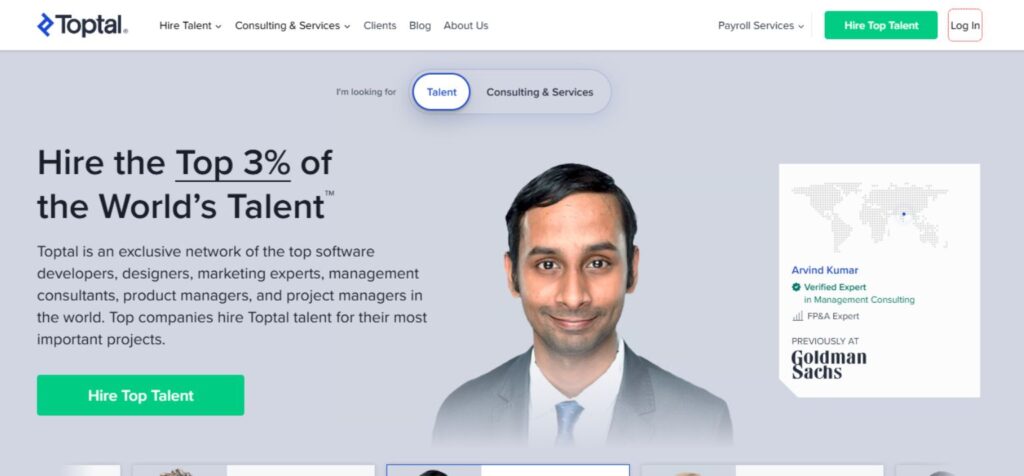The height and width of the screenshot is (476, 1024).
Task: Open Arvind Kumar's profile name link
Action: [x=825, y=270]
